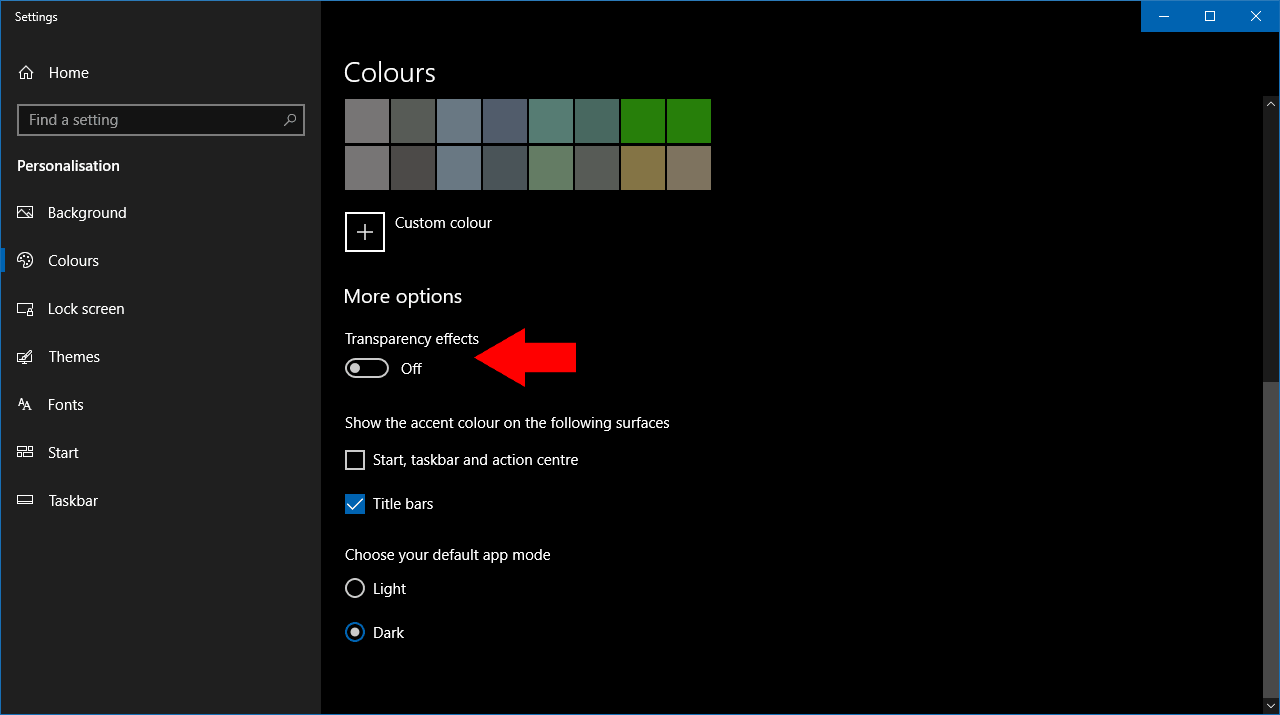This screenshot has height=715, width=1280.
Task: Click the Home house icon
Action: pos(26,73)
